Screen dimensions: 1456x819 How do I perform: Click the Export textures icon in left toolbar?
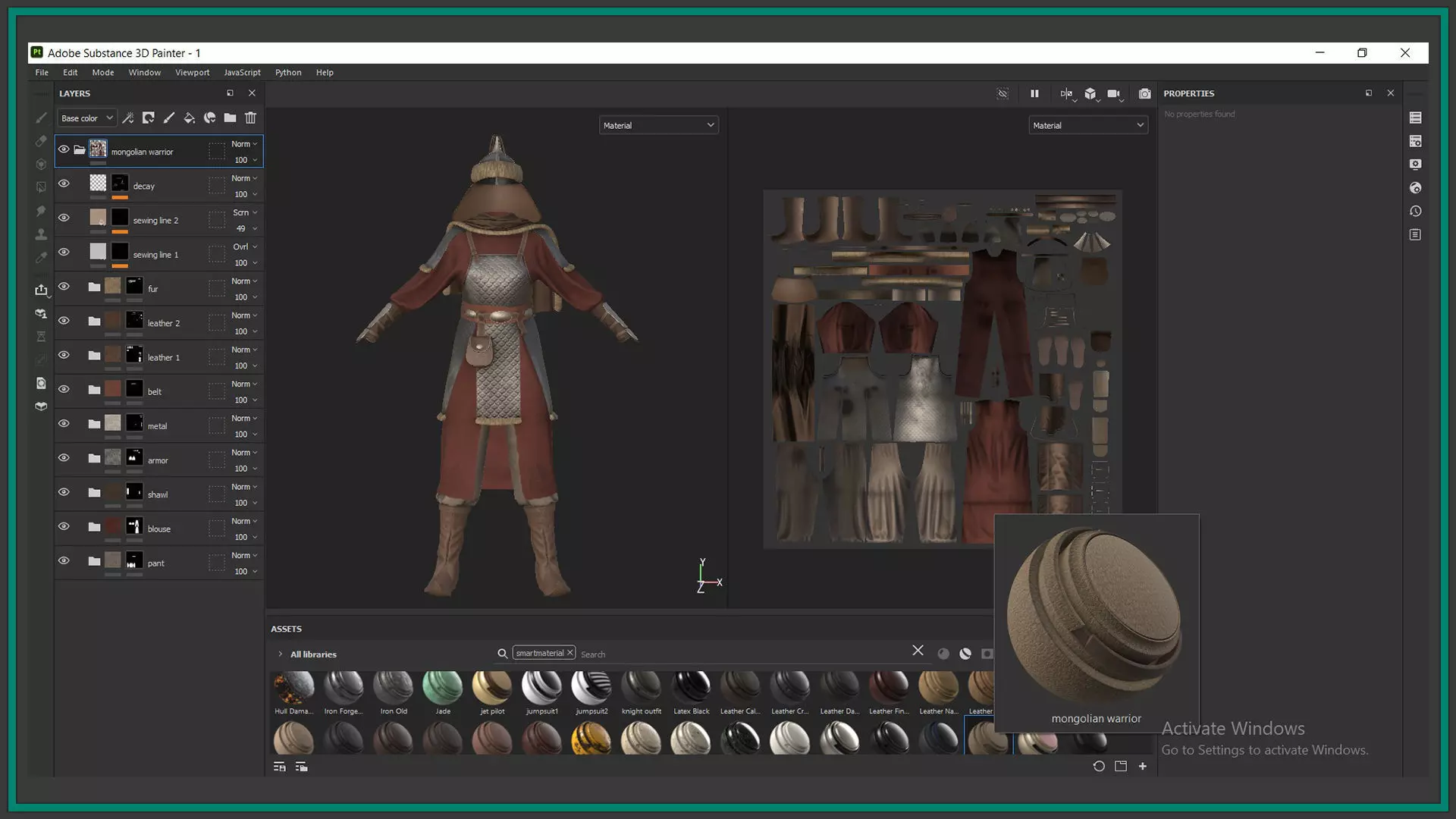pos(41,290)
